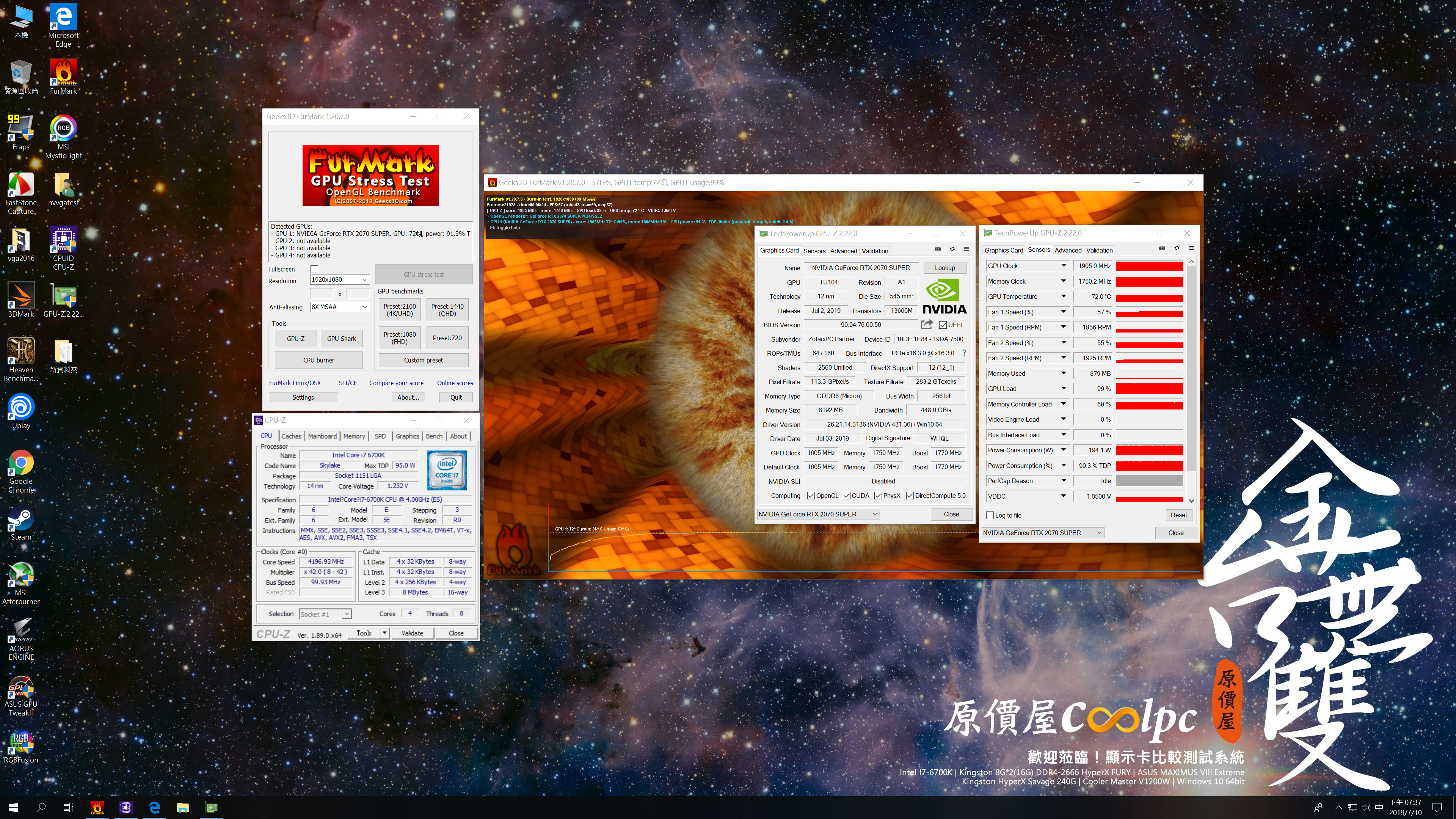The height and width of the screenshot is (819, 1456).
Task: Expand the GPU Temperature sensor dropdown arrow
Action: (x=1063, y=296)
